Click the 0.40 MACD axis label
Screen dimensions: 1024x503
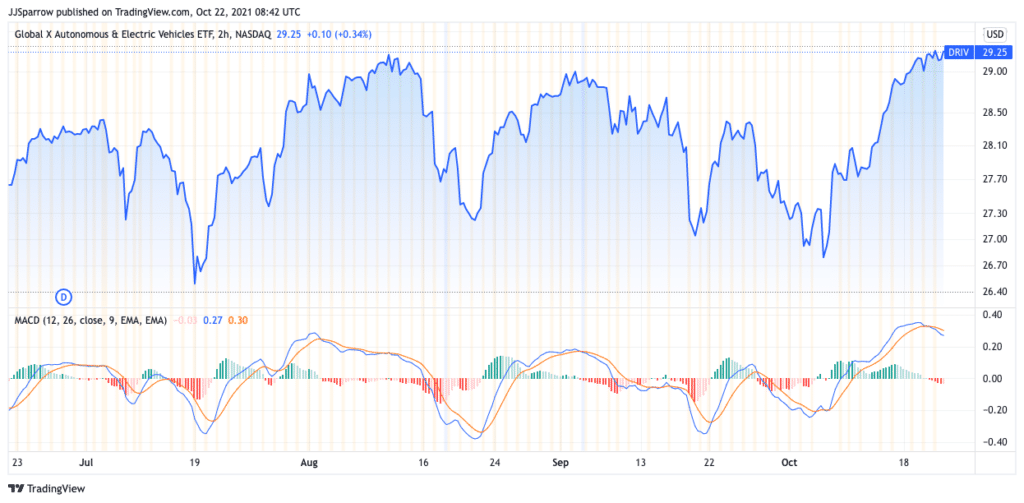[x=992, y=315]
